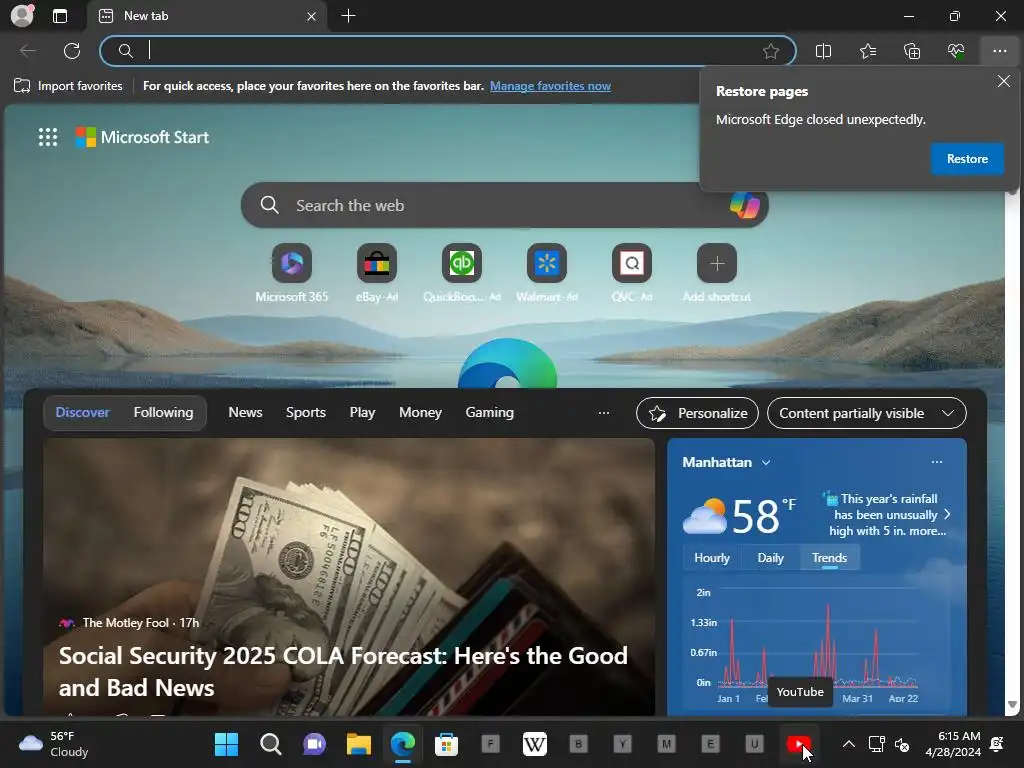Open the Play feed tab

(x=362, y=413)
